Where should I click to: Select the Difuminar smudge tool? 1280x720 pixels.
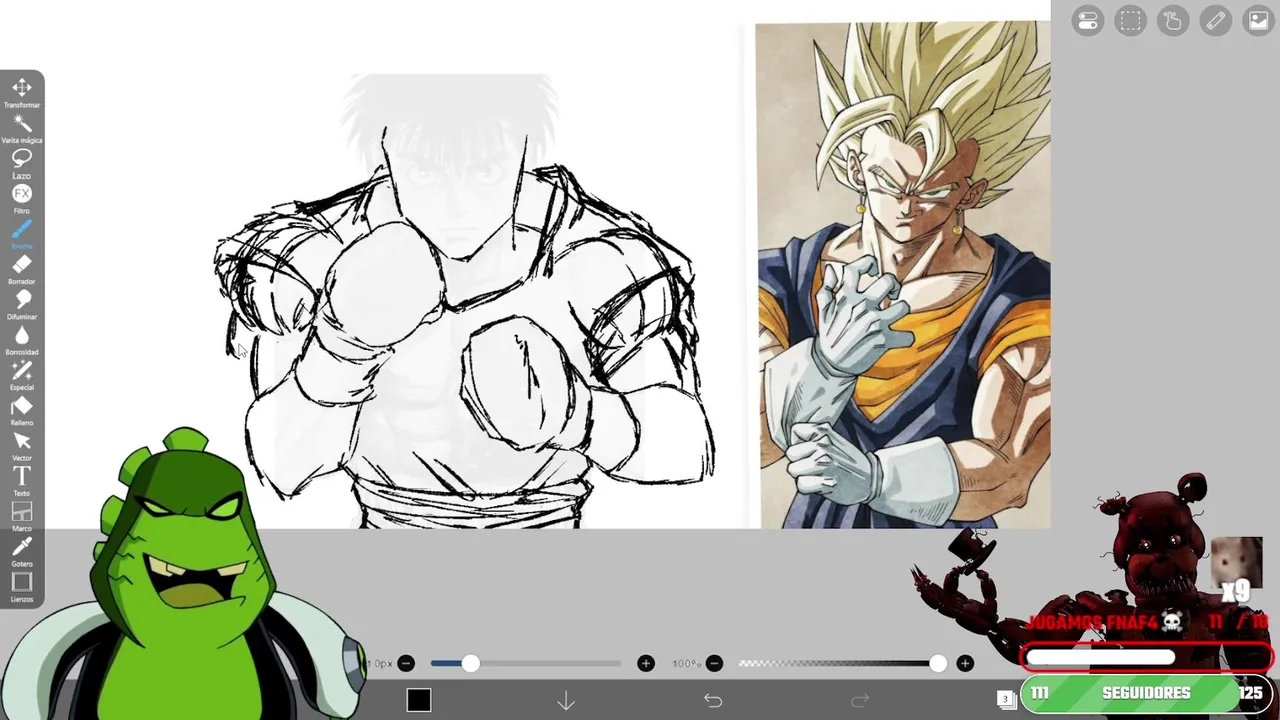(x=22, y=304)
